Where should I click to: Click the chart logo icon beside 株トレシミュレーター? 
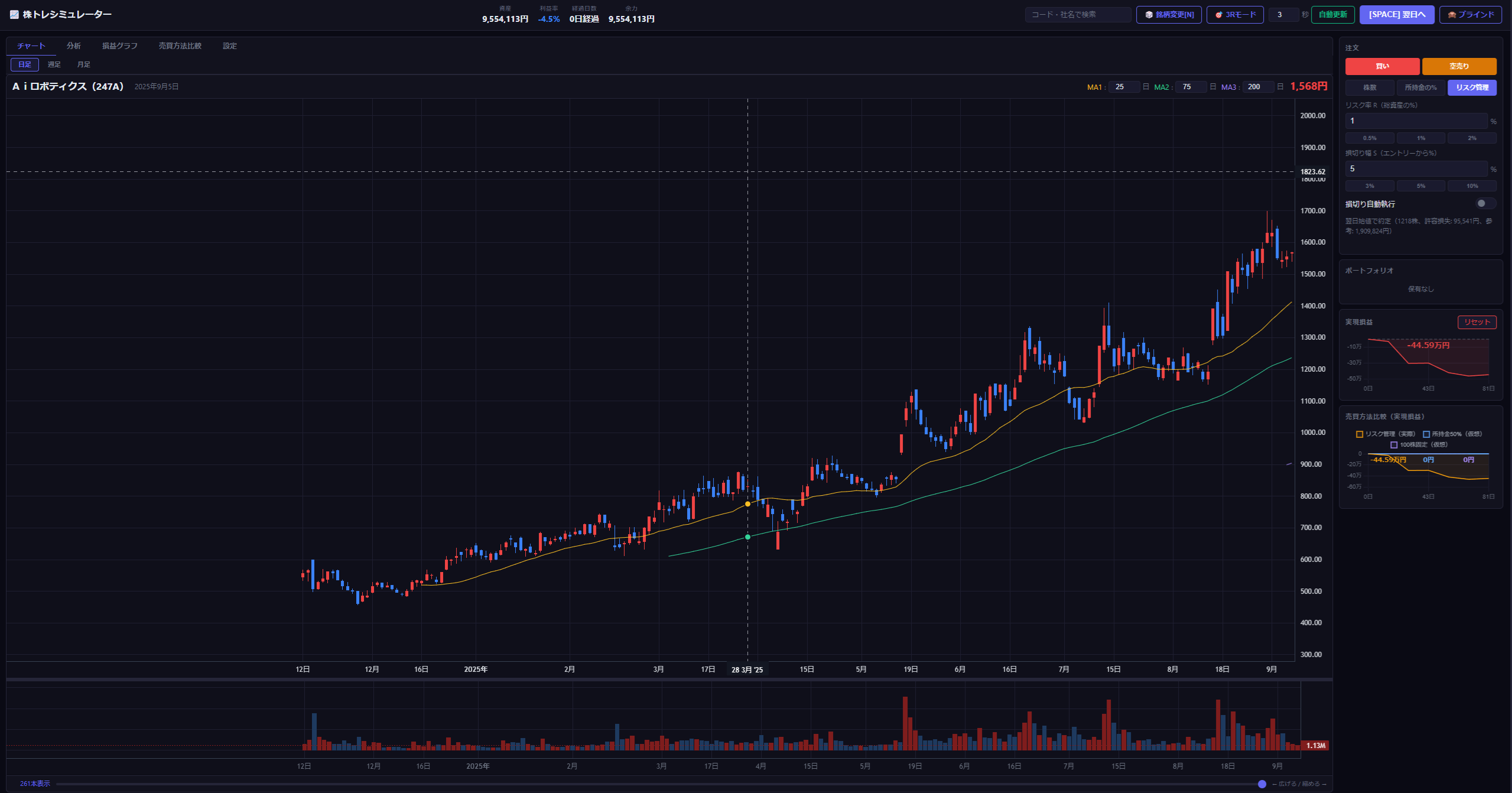pyautogui.click(x=14, y=15)
